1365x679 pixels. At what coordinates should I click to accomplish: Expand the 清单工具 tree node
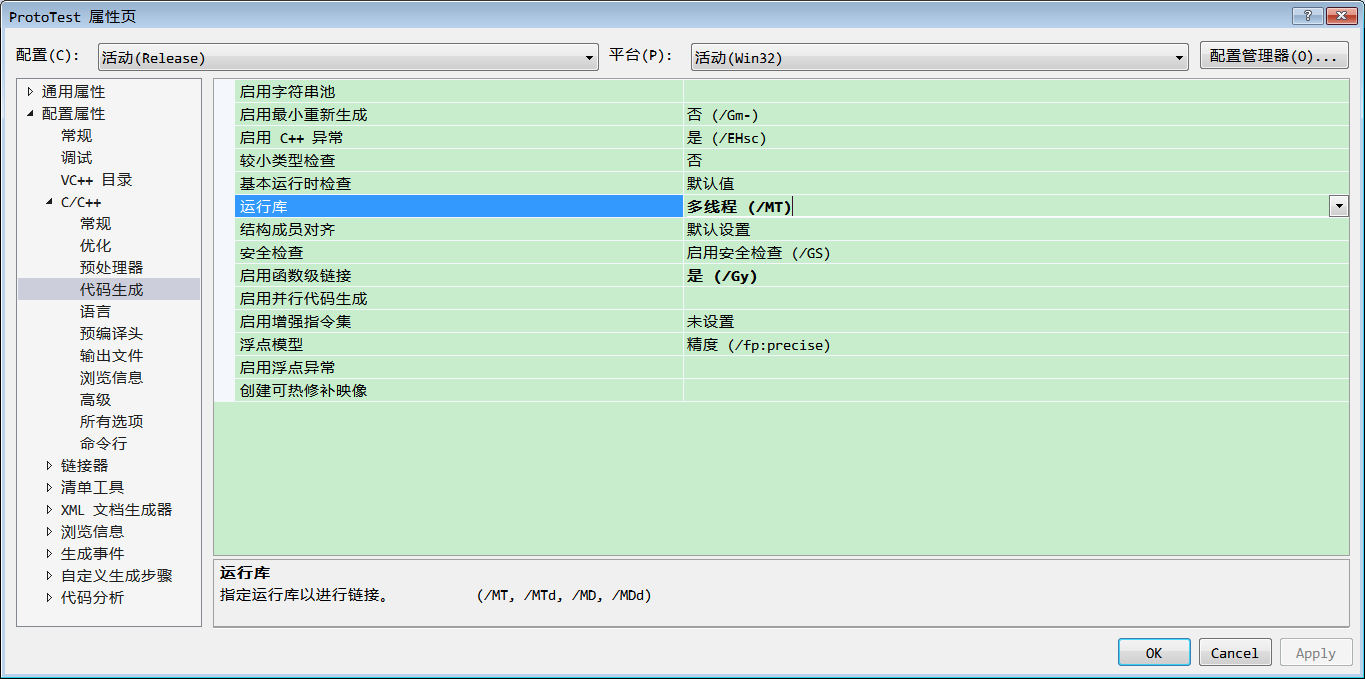[50, 488]
